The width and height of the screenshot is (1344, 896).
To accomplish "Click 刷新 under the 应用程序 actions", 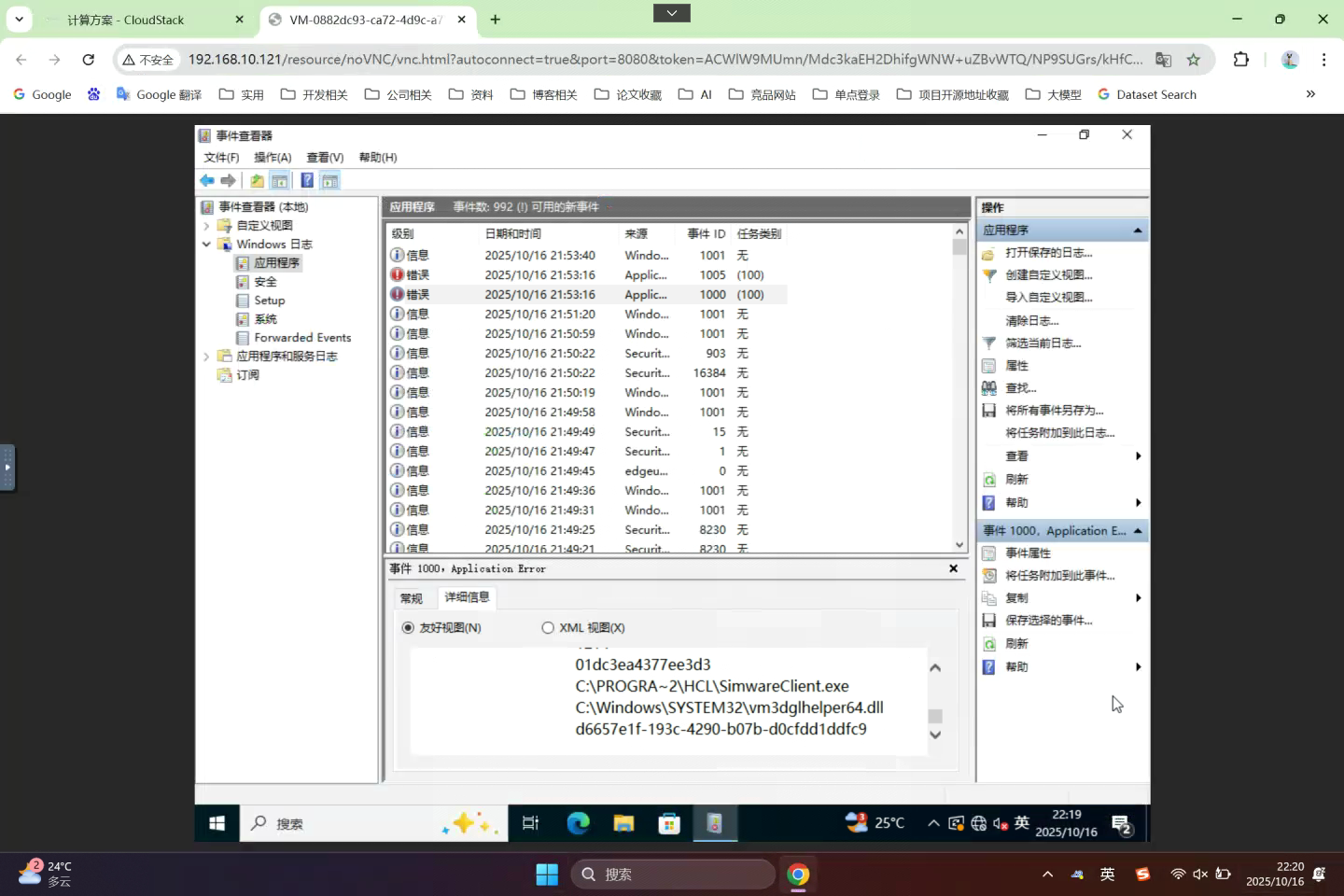I will [x=1016, y=480].
